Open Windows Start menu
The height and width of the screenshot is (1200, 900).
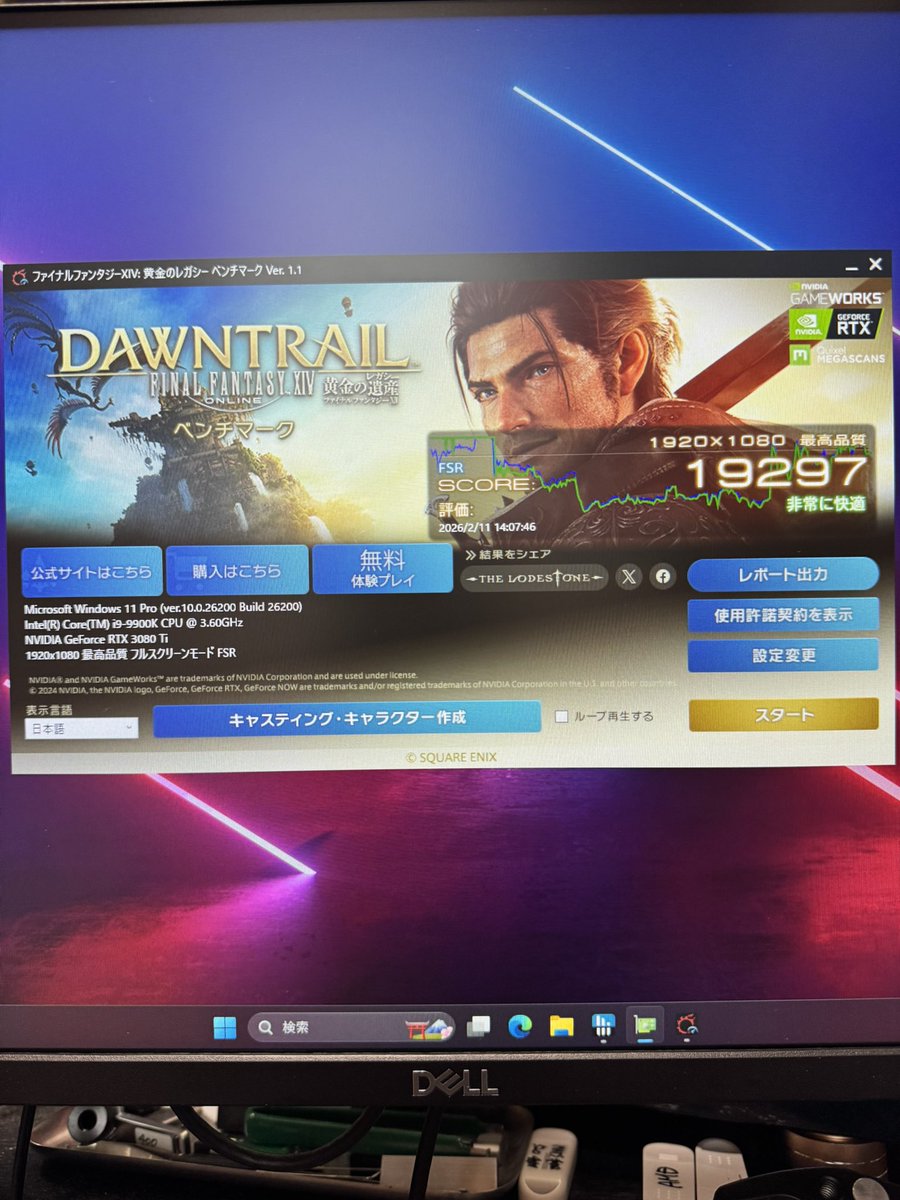pos(225,1027)
